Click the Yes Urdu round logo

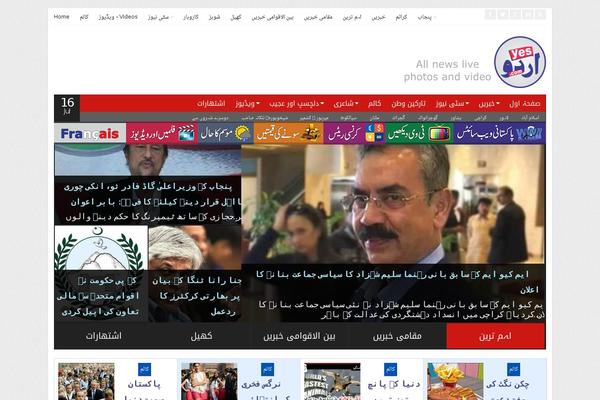[x=520, y=62]
